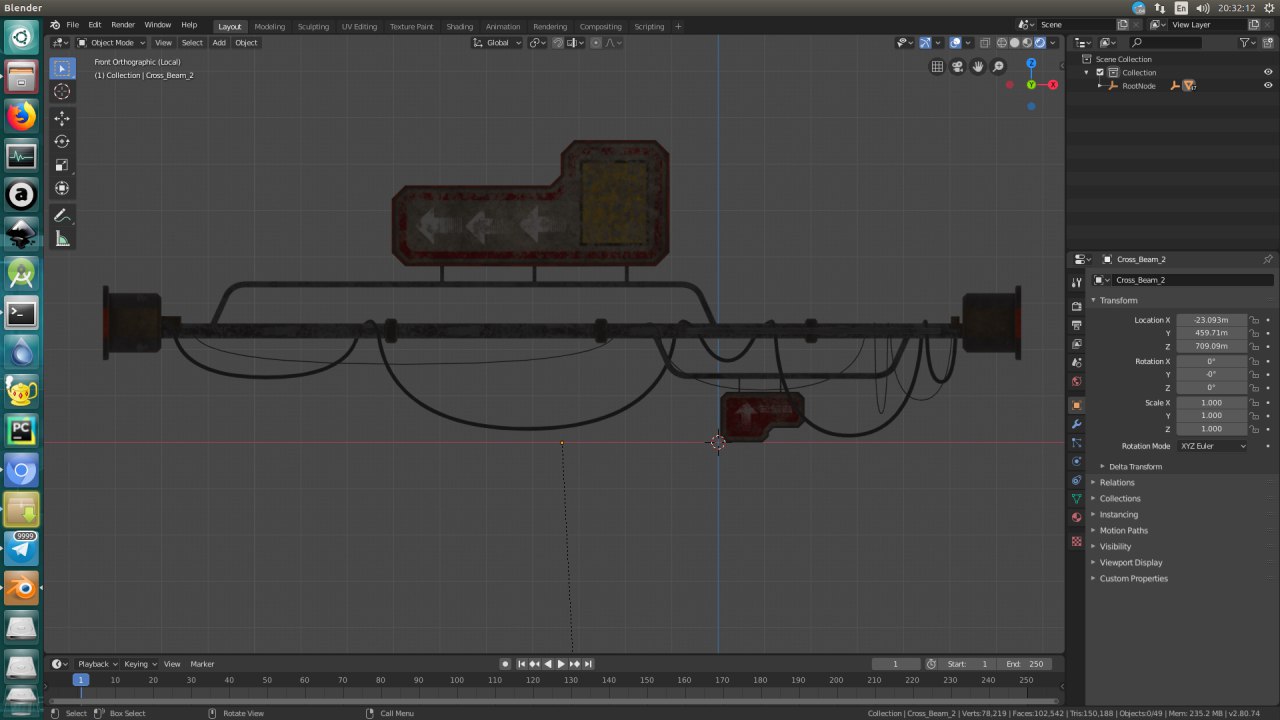This screenshot has height=720, width=1280.
Task: Switch to the UV Editing workspace tab
Action: point(359,26)
